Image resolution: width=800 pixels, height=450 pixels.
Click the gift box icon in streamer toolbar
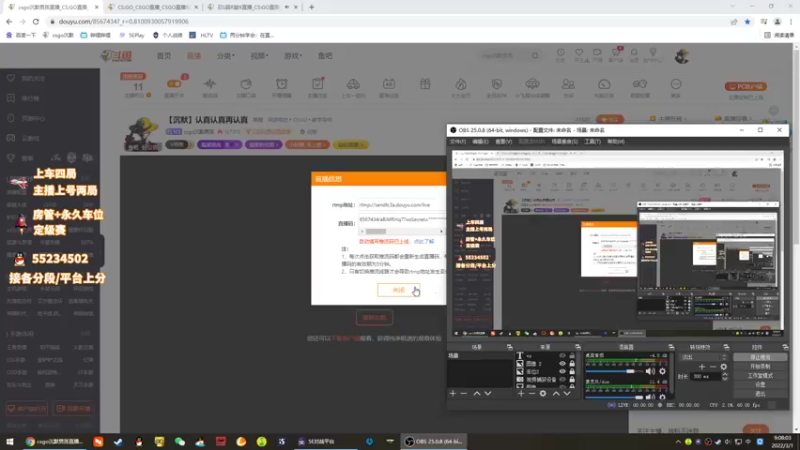click(x=425, y=84)
